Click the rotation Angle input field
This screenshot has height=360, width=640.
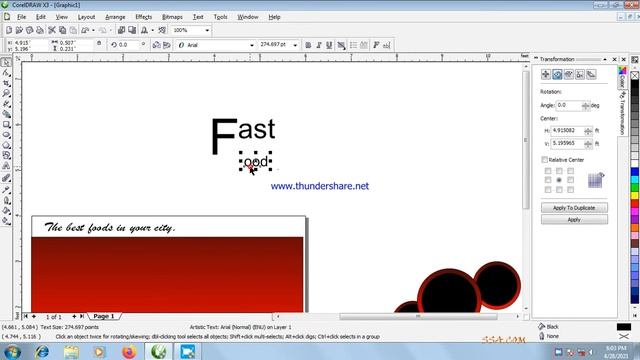[x=569, y=105]
